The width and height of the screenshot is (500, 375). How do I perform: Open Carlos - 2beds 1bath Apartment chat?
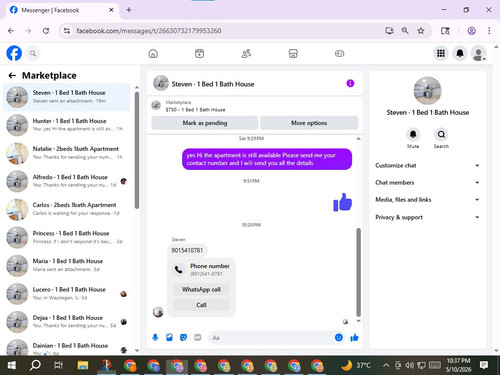(x=67, y=209)
